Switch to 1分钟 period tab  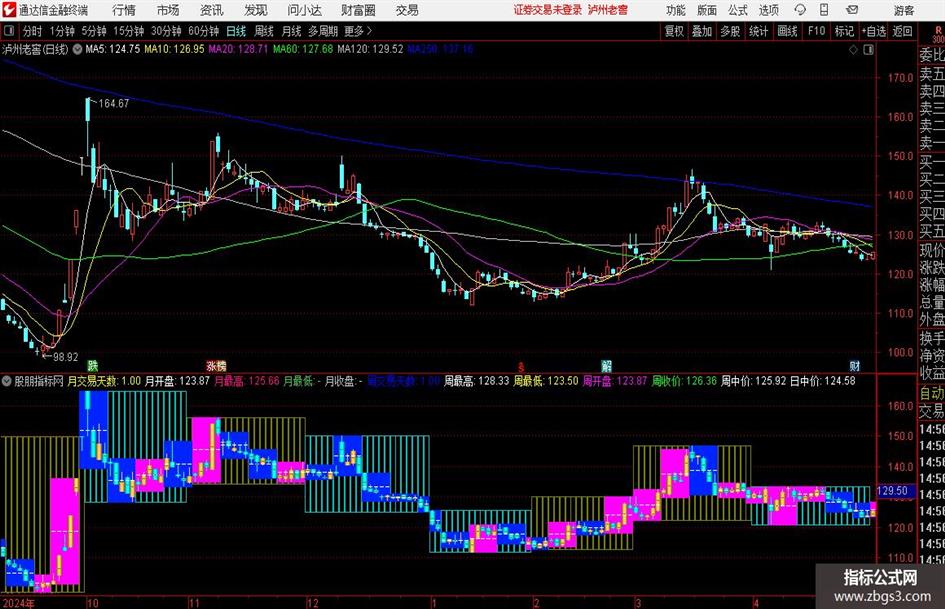tap(61, 31)
